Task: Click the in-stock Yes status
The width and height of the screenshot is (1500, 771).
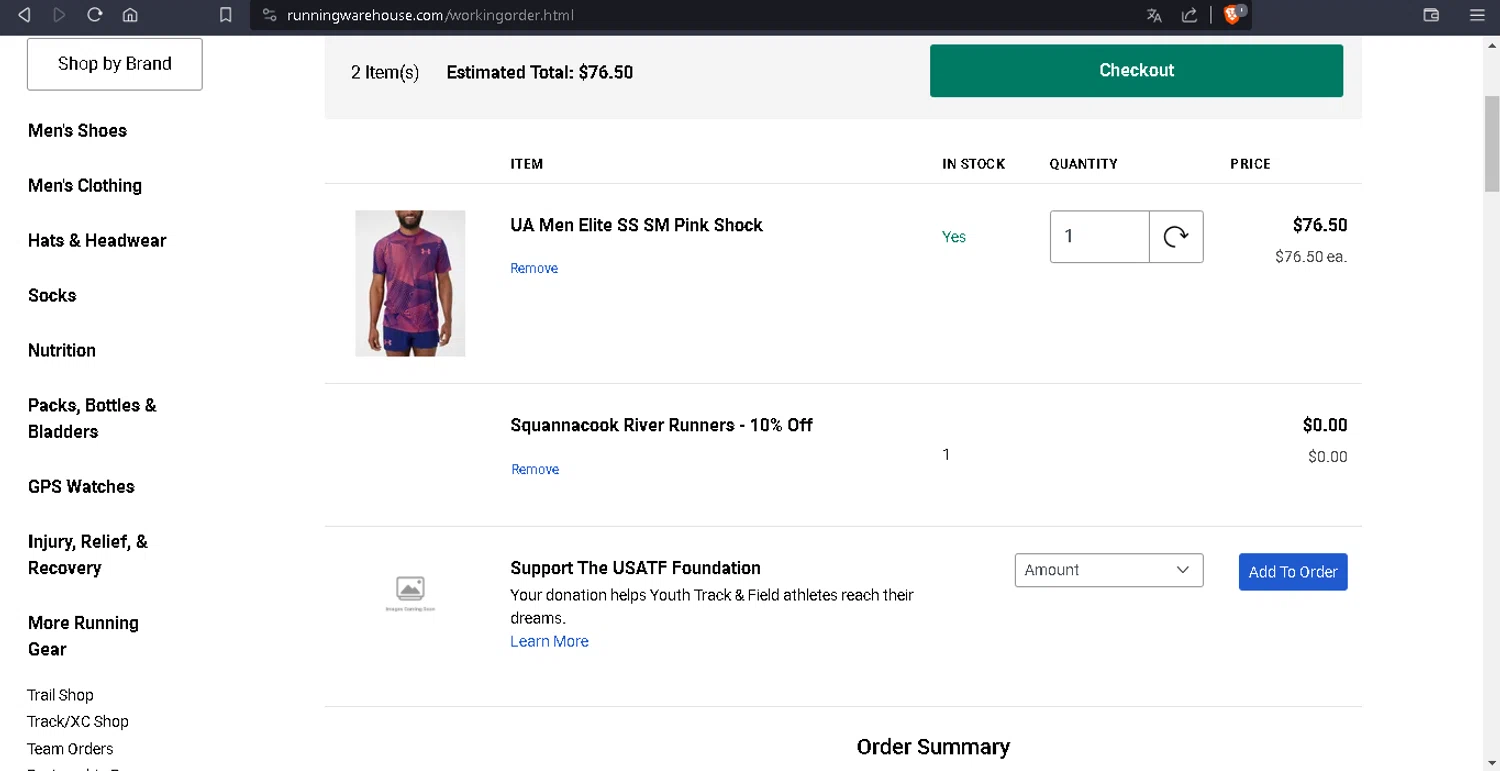Action: pos(954,237)
